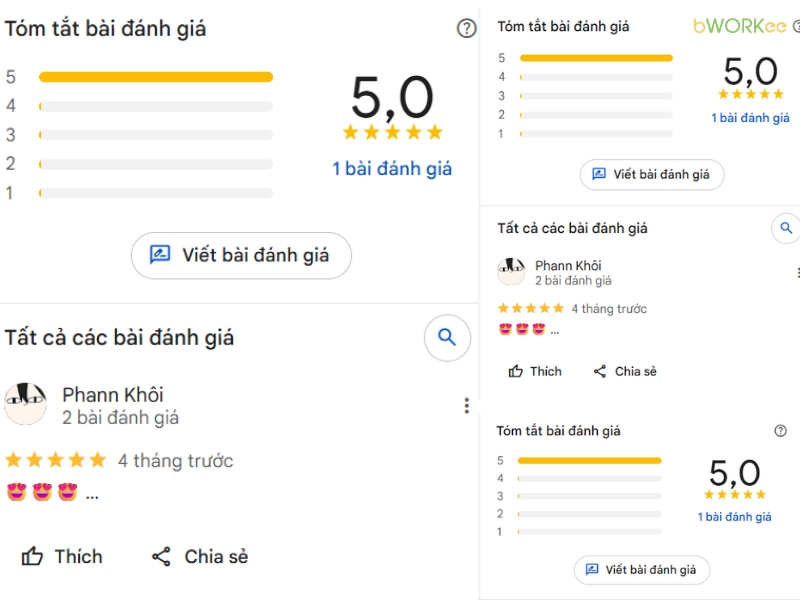
Task: Click thumbs-up Thích in large left panel
Action: (x=63, y=556)
